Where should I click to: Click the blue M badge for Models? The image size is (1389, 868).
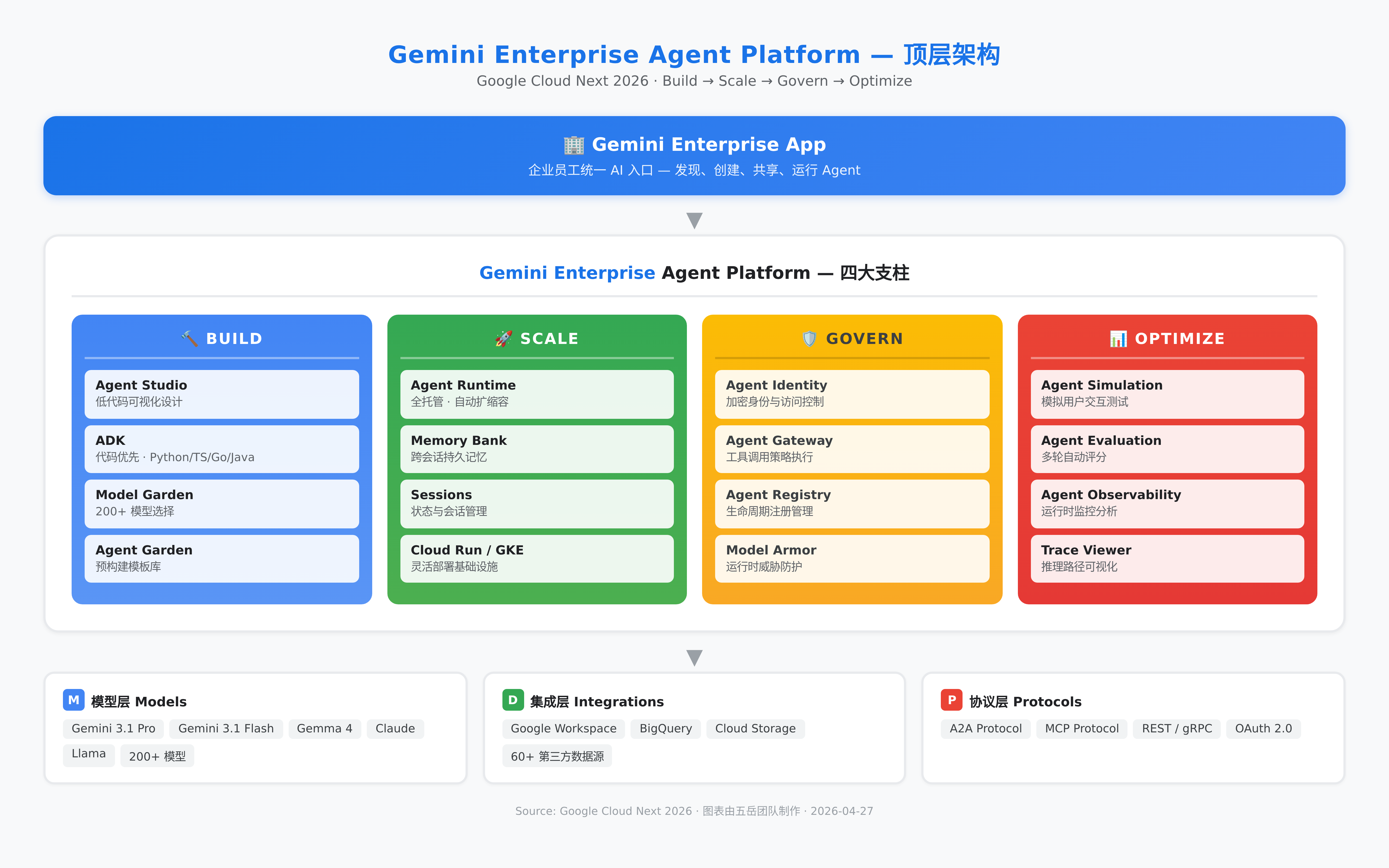[x=74, y=700]
